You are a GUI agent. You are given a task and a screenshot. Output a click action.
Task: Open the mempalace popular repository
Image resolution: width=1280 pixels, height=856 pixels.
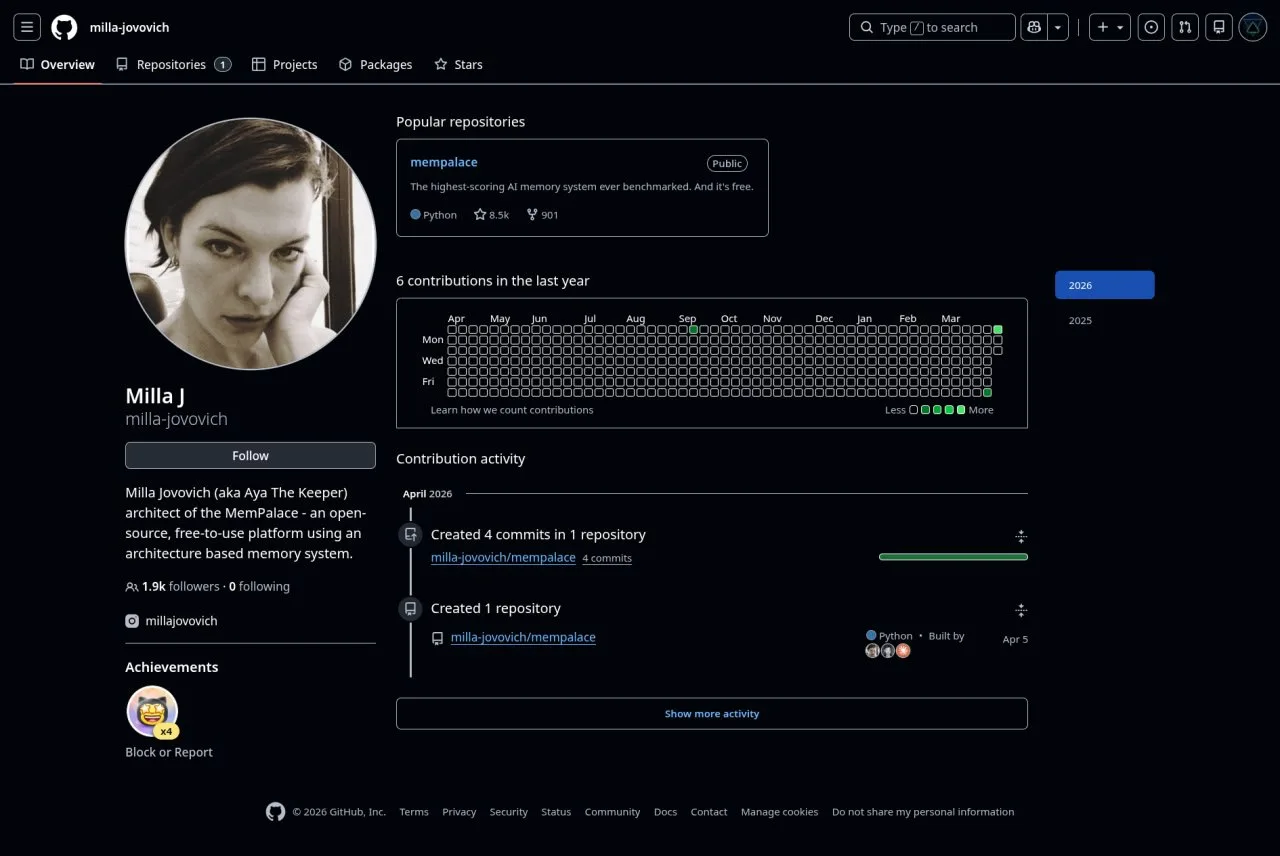tap(444, 162)
